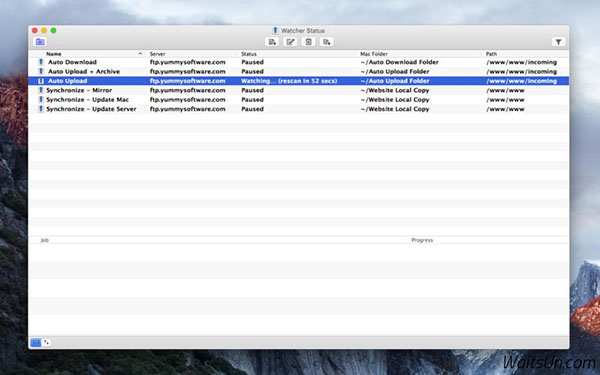Screen dimensions: 600x375
Task: Switch to the second bottom-left view button
Action: [46, 342]
